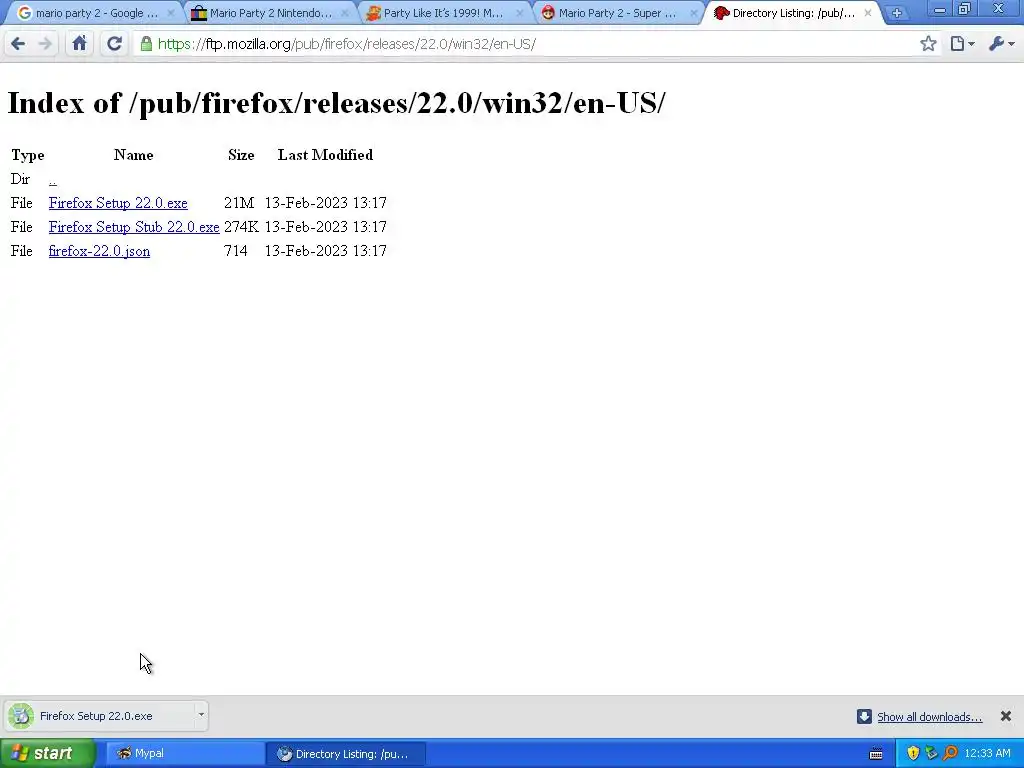Click the green padlock security icon
Screen dimensions: 1024x768
tap(146, 44)
